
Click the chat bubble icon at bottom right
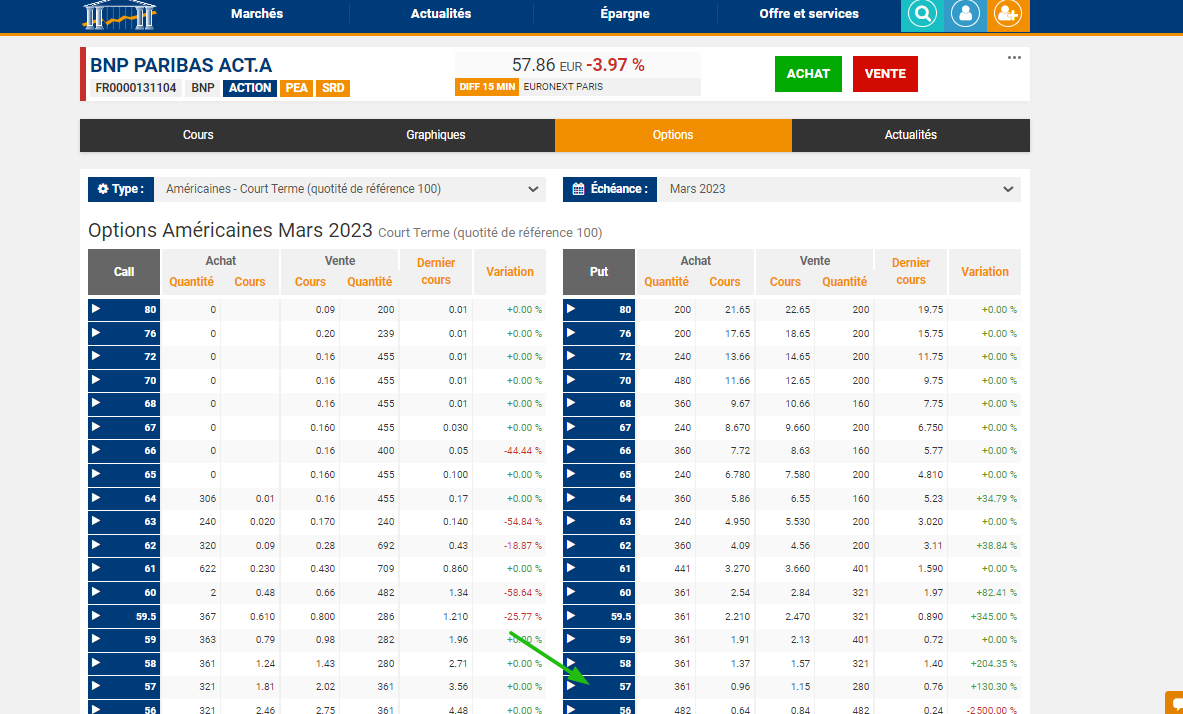[1174, 703]
